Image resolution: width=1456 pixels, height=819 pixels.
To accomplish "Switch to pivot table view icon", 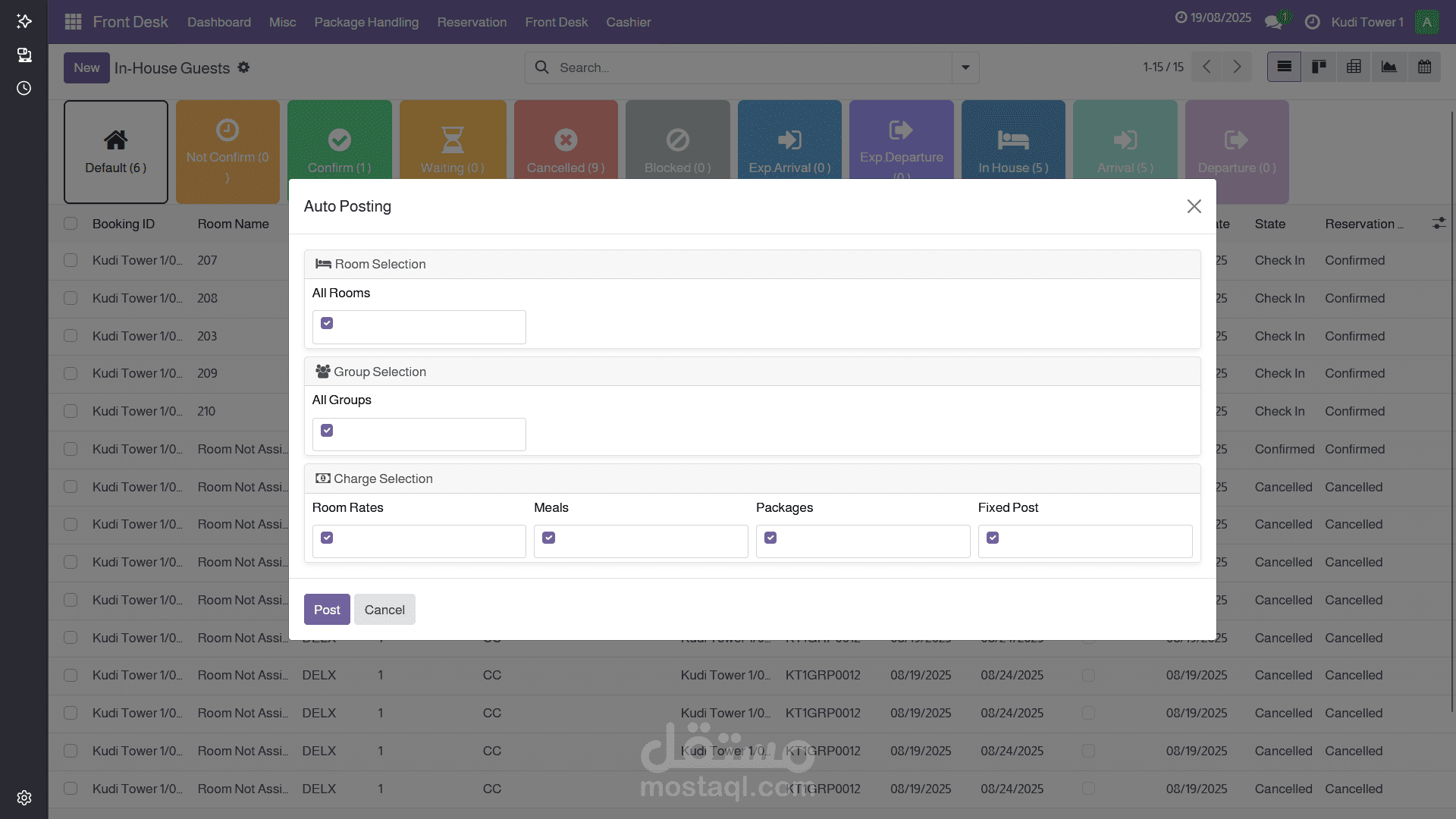I will (1354, 67).
